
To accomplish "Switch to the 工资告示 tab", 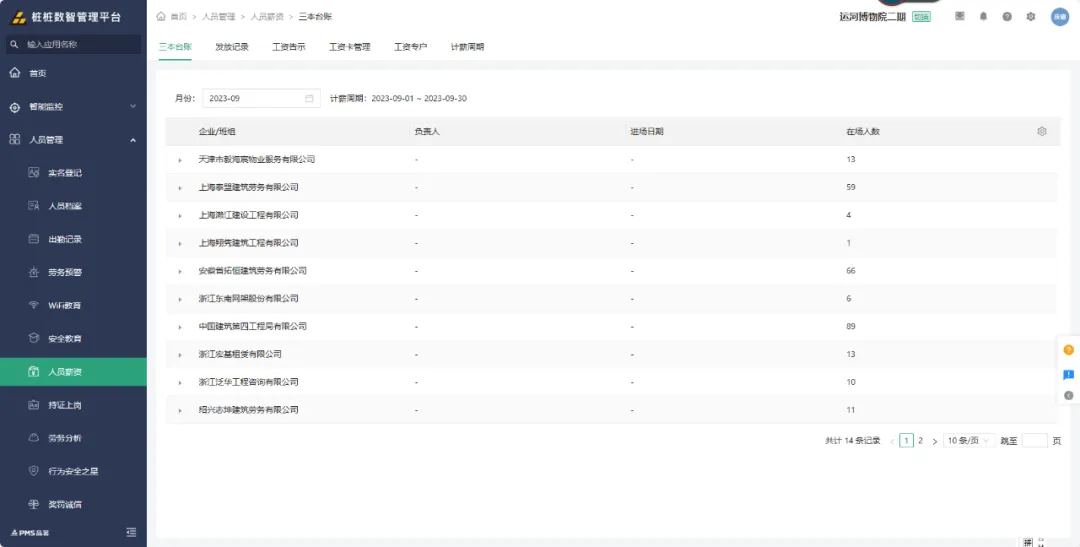I will pos(289,47).
